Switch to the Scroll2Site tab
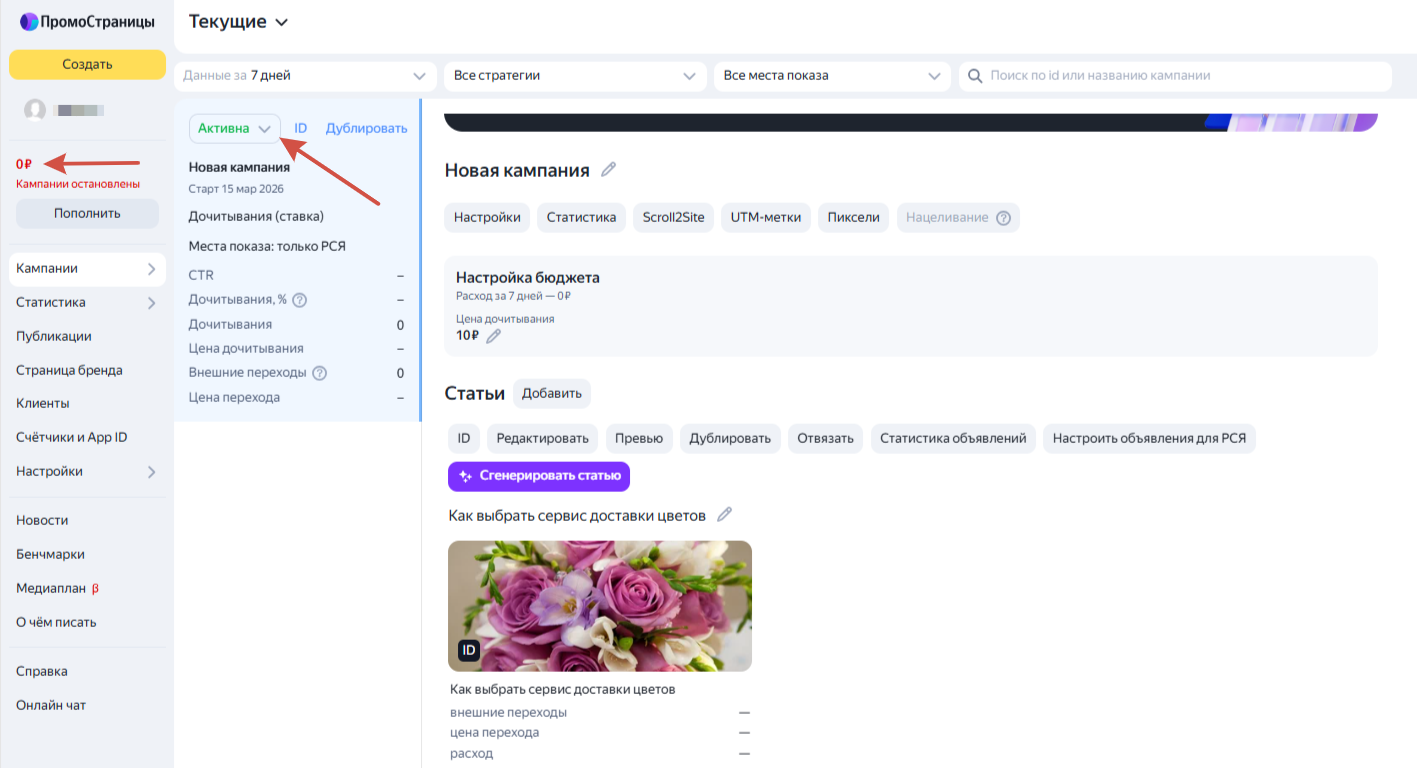Image resolution: width=1417 pixels, height=768 pixels. coord(673,218)
